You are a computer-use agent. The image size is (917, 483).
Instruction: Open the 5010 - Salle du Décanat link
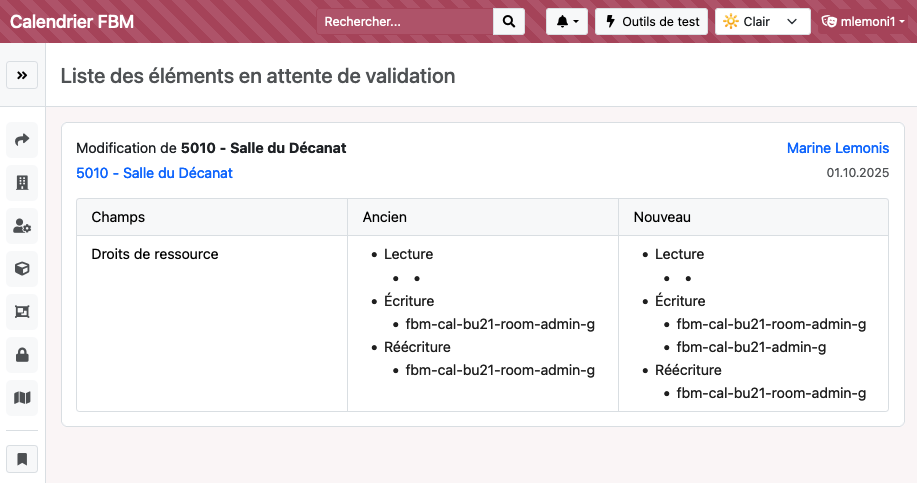point(154,173)
